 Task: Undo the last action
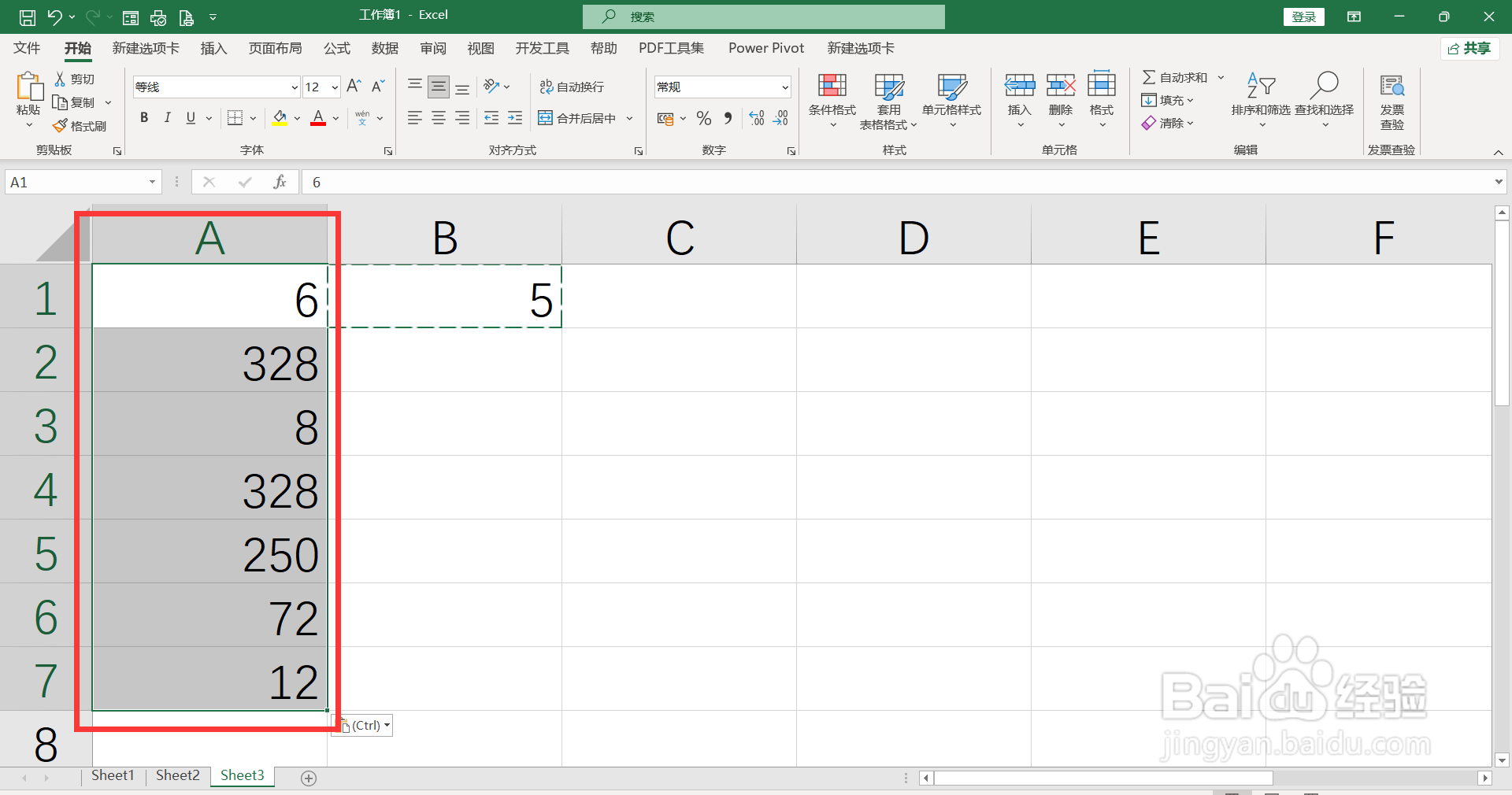[x=54, y=17]
